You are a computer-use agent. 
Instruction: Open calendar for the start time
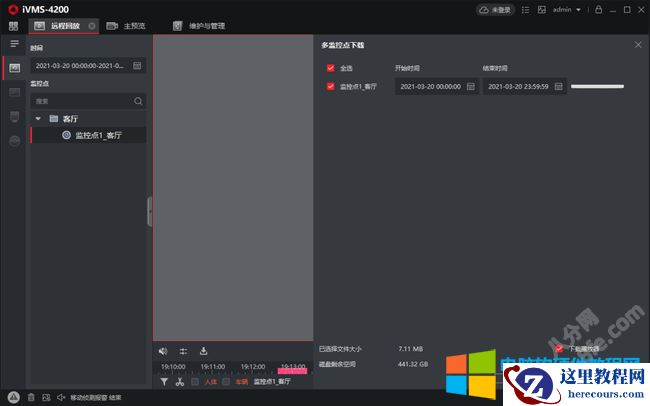(471, 86)
